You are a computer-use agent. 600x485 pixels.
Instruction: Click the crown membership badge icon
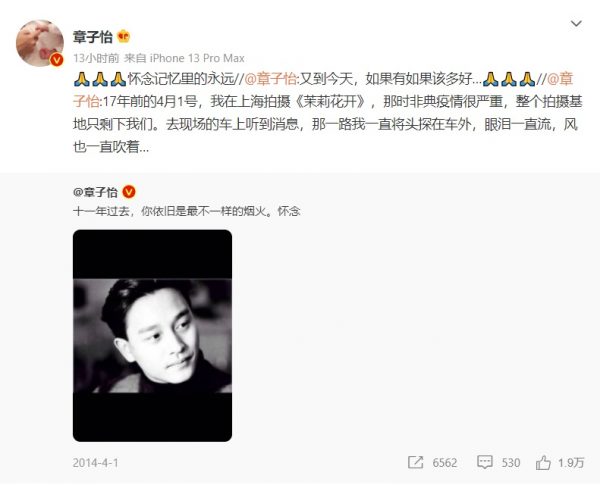(124, 37)
